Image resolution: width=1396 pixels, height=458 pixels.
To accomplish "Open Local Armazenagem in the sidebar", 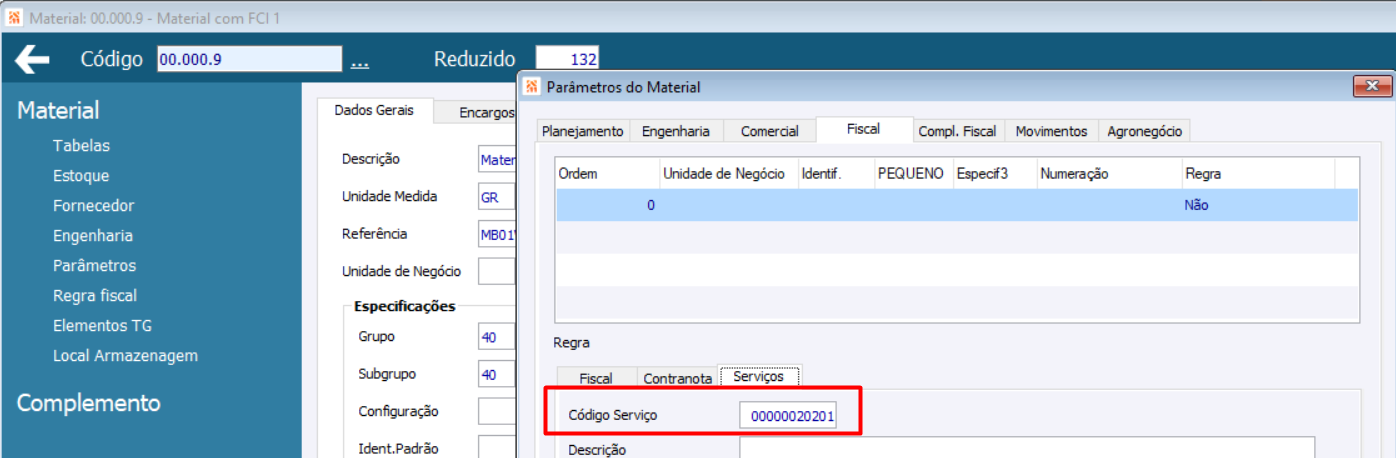I will coord(125,356).
